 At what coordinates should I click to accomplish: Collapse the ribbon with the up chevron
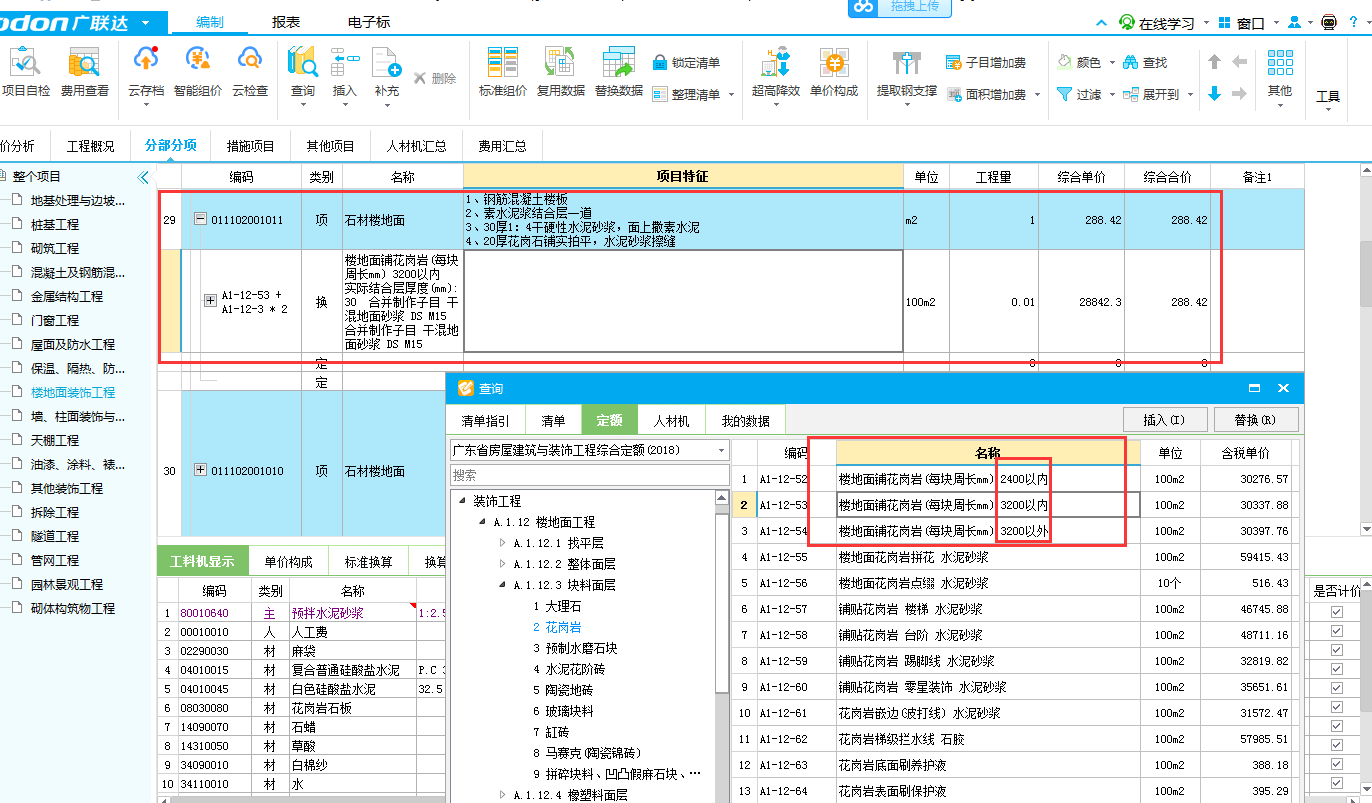1102,22
